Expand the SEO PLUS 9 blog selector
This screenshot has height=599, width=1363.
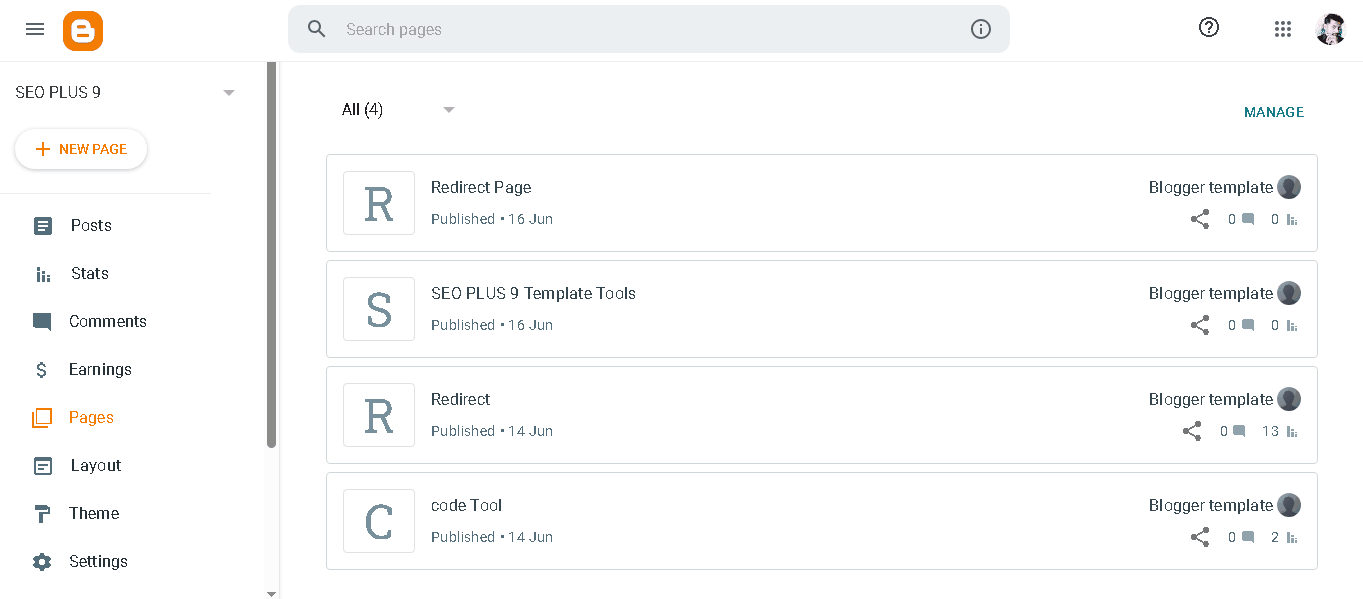229,92
